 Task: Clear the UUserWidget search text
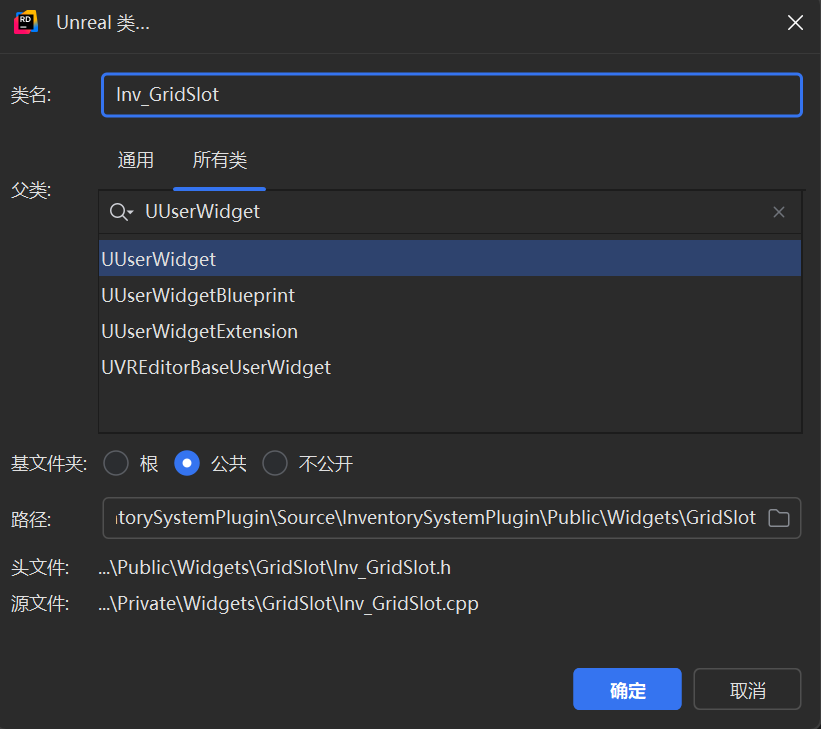[x=779, y=212]
